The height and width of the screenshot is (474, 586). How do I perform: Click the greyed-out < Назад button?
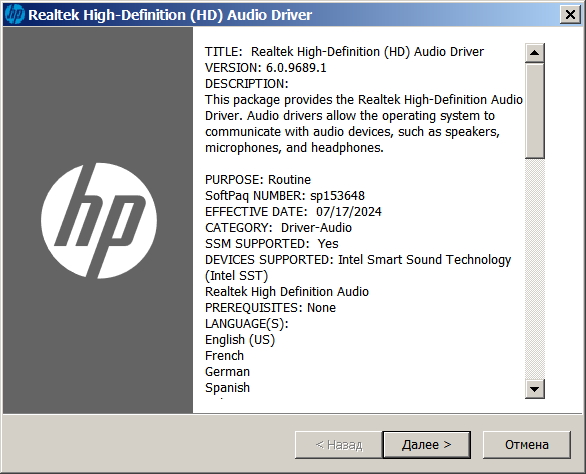pos(339,444)
